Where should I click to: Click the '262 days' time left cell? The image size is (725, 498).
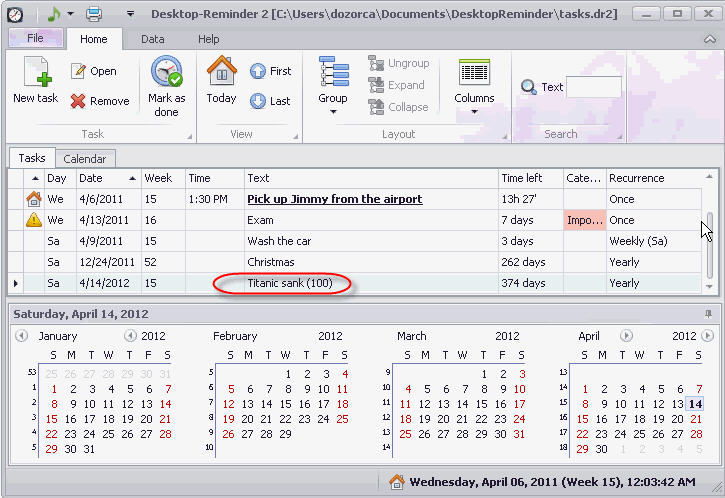(531, 262)
